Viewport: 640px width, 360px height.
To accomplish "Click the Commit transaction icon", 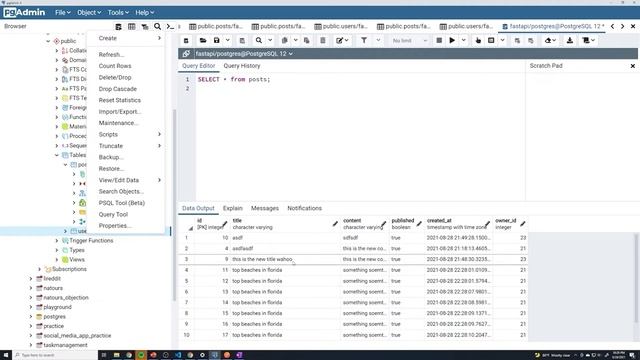I will (517, 40).
